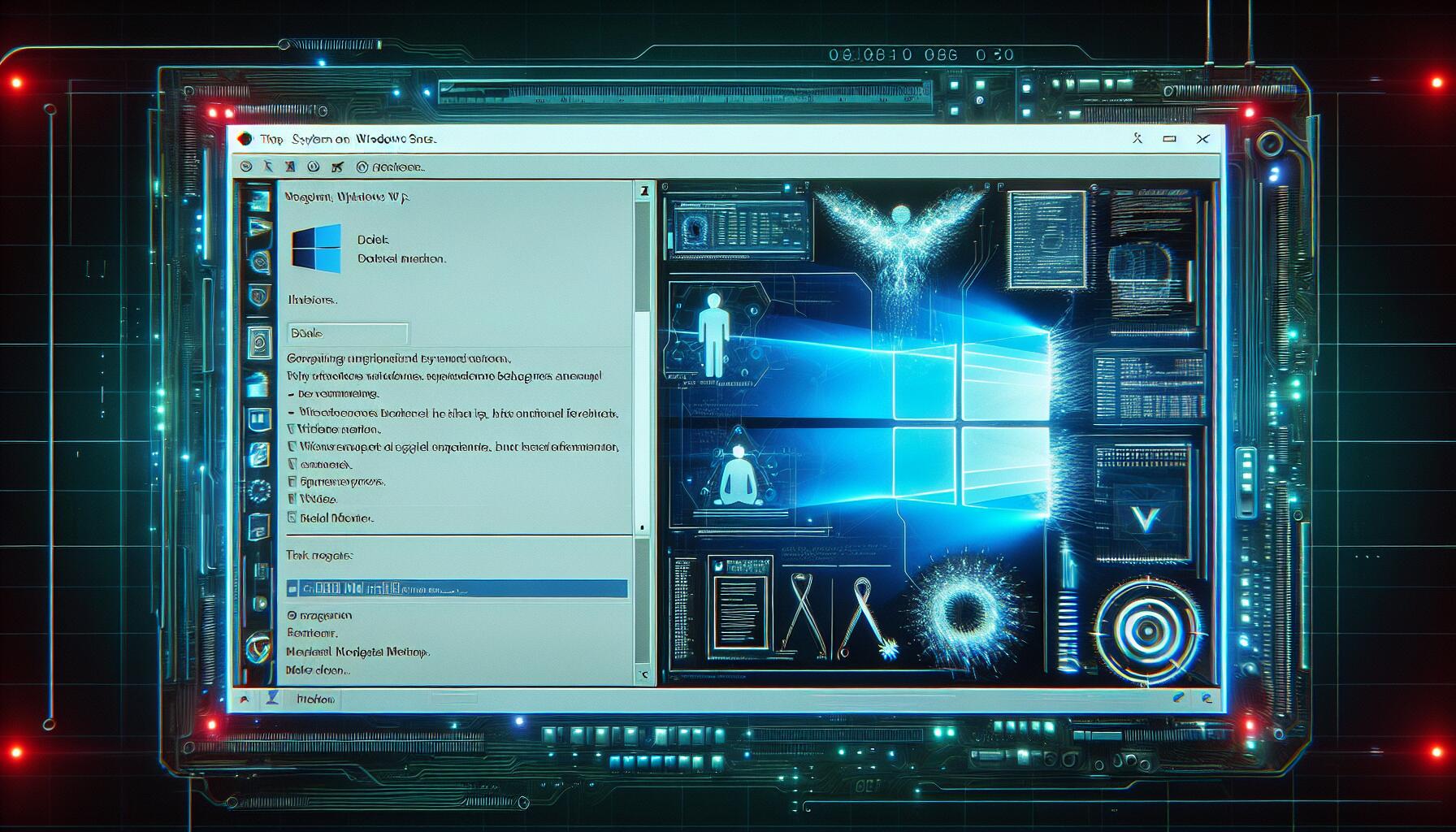Screen dimensions: 1456x832
Task: Select the shield icon in the sidebar
Action: pos(258,297)
